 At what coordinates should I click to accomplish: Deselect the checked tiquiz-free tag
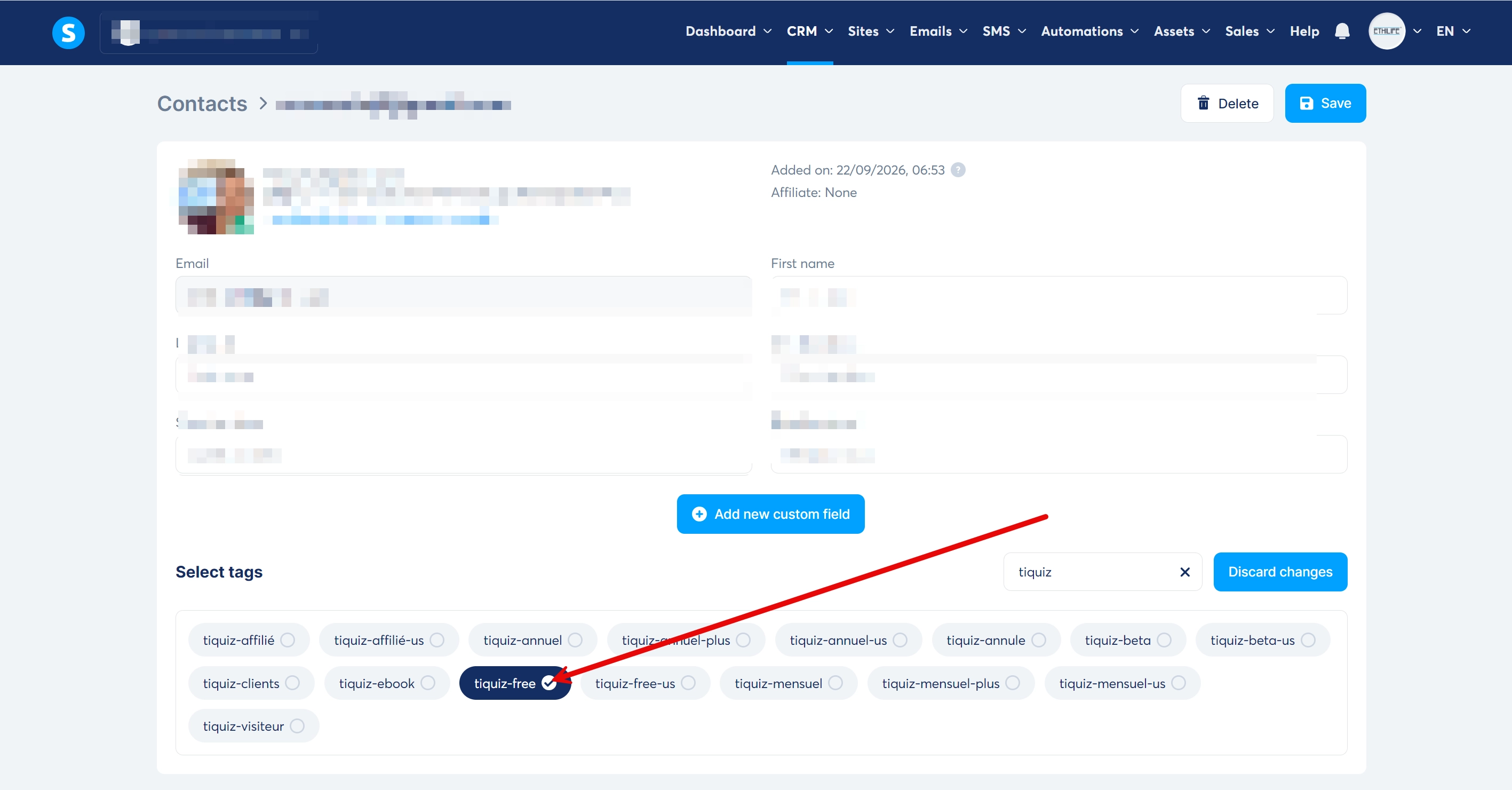[515, 683]
